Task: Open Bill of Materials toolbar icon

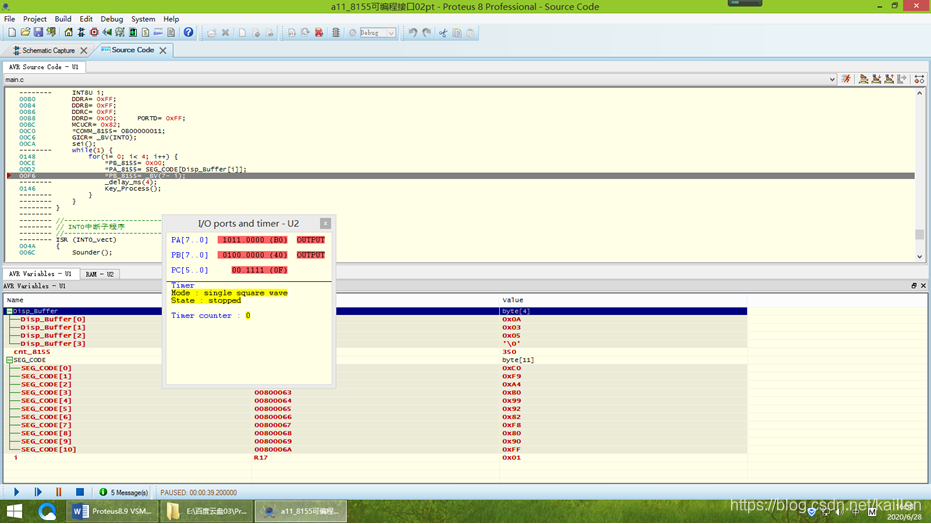Action: tap(145, 33)
